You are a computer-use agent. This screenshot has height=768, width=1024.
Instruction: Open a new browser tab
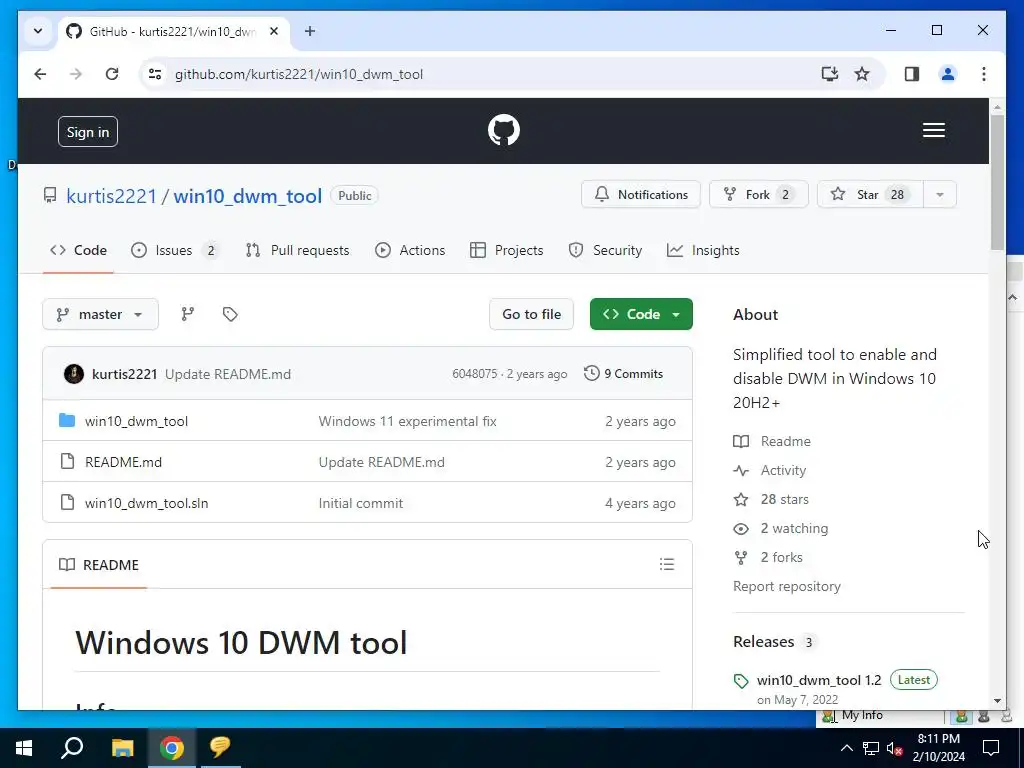(x=310, y=31)
